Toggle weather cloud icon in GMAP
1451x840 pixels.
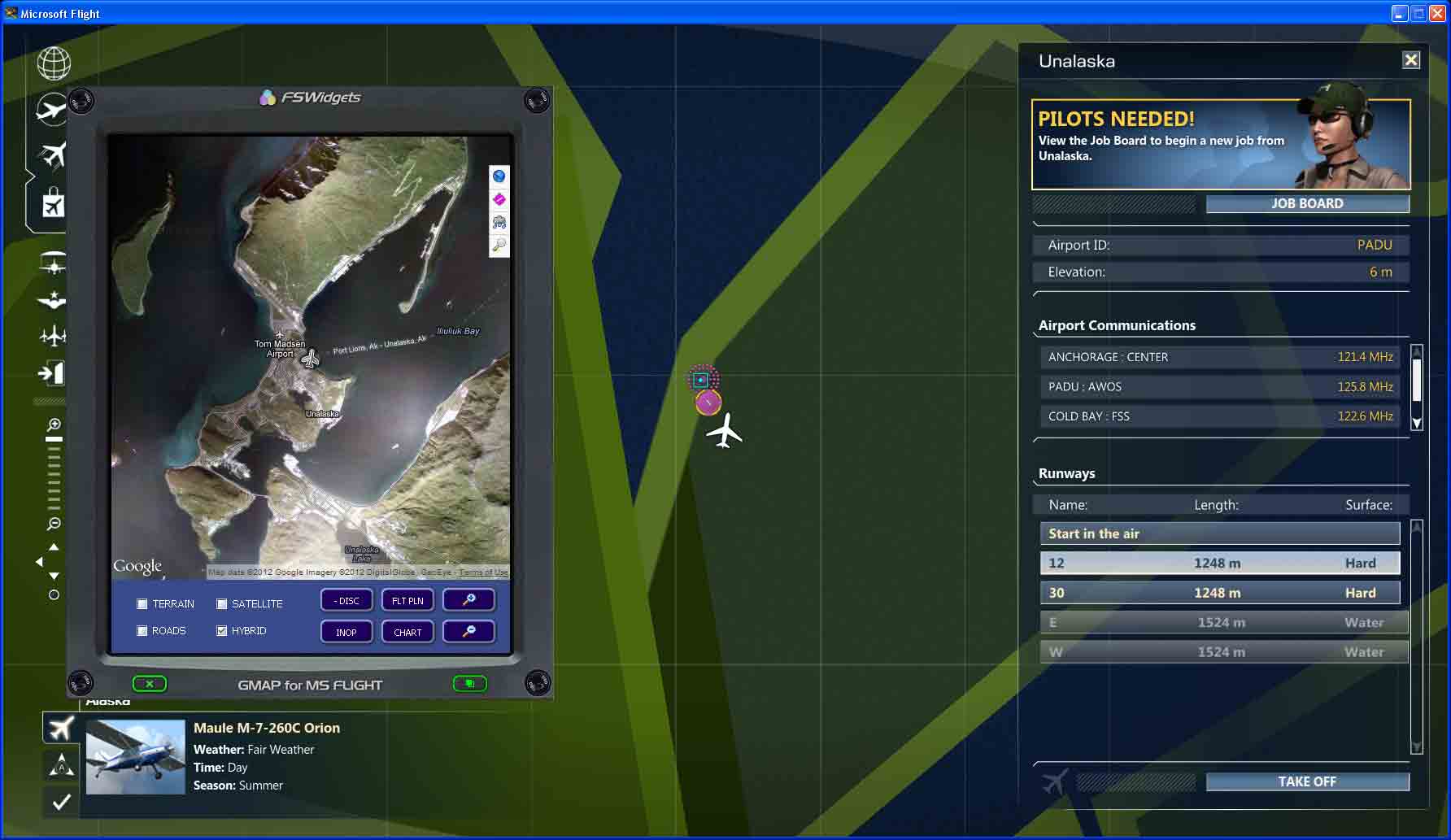(x=499, y=221)
